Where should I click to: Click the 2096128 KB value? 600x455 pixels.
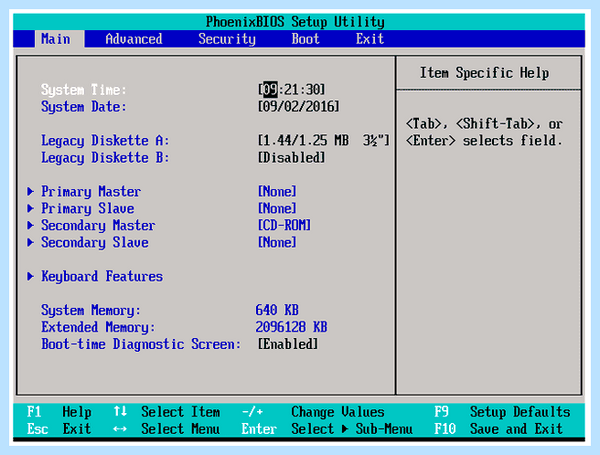tap(291, 327)
